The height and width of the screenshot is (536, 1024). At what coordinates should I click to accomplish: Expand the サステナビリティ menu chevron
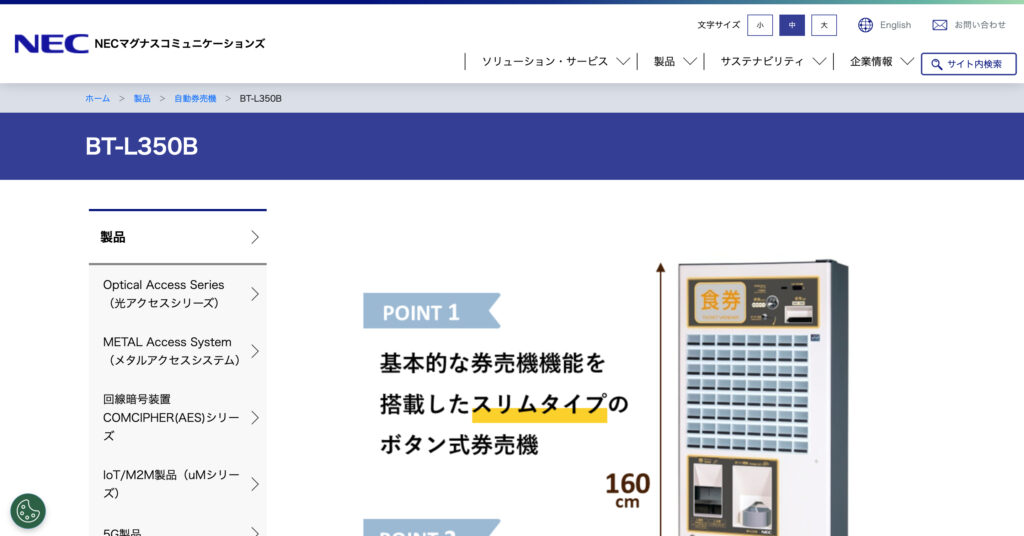pos(819,61)
